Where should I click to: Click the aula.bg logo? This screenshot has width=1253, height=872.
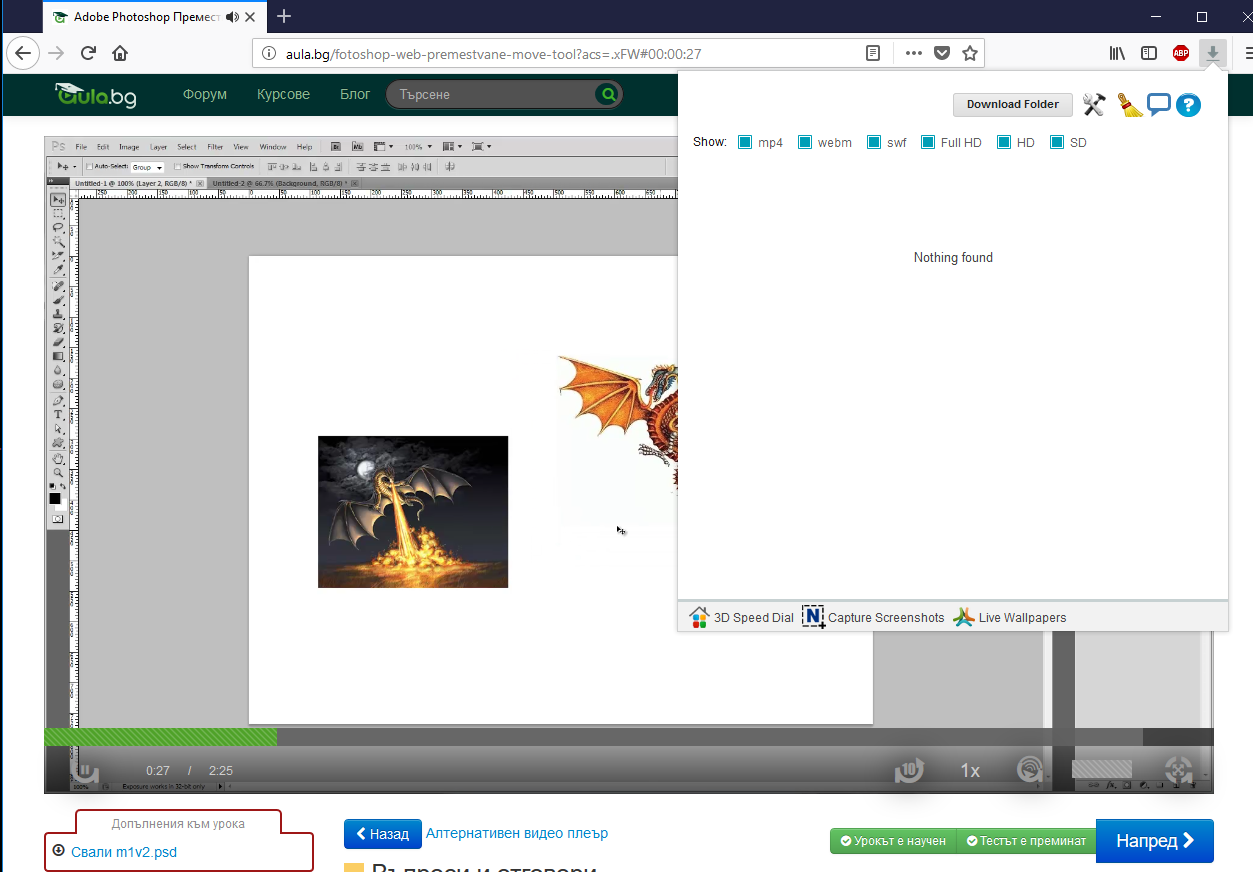click(x=95, y=94)
